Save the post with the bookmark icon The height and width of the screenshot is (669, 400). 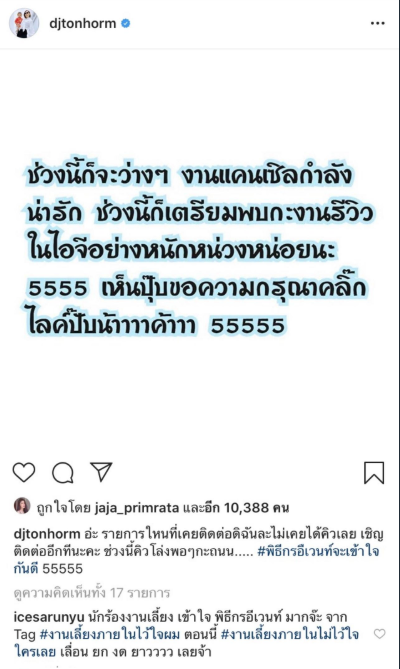(x=374, y=473)
